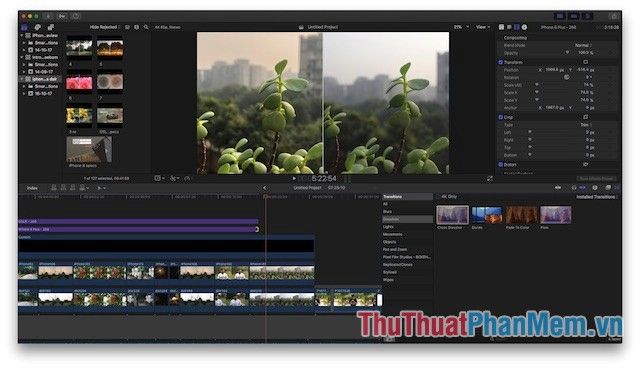Toggle viewer fullscreen arrows icon
This screenshot has height=369, width=640.
click(x=490, y=178)
